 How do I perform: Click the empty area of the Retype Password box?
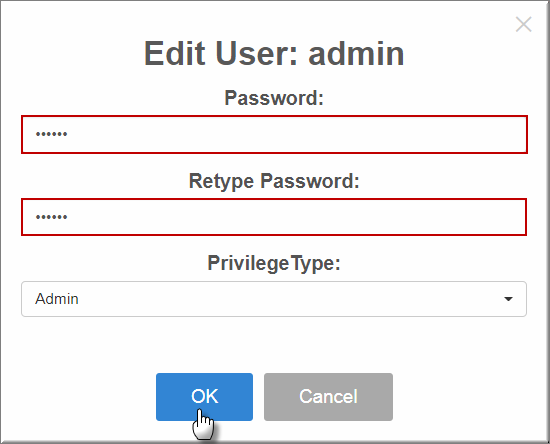click(x=298, y=217)
